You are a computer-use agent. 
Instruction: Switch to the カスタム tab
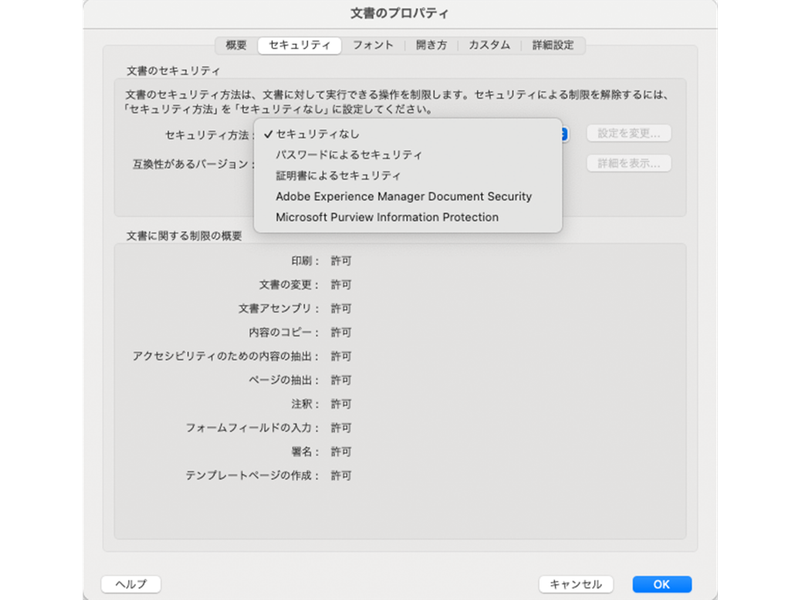[x=488, y=44]
